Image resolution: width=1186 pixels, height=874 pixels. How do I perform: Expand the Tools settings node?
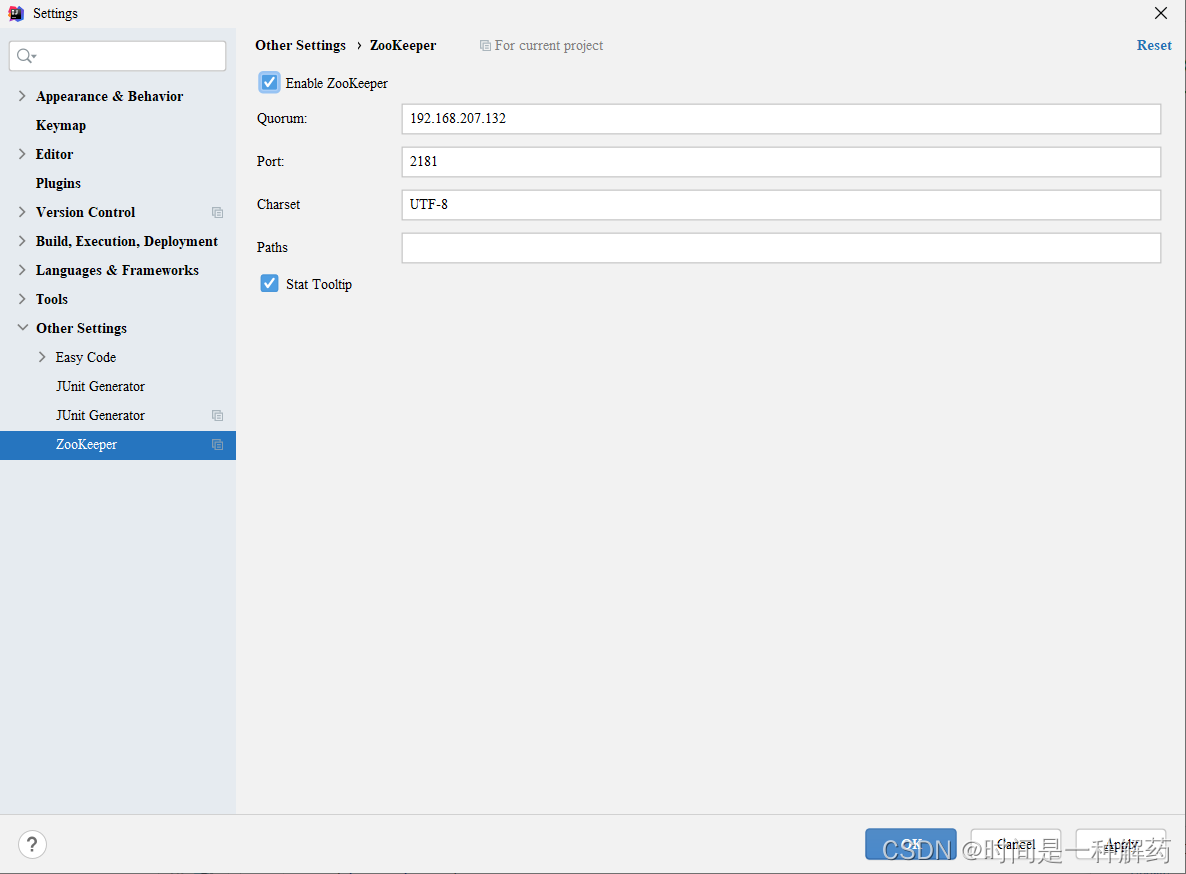coord(22,299)
